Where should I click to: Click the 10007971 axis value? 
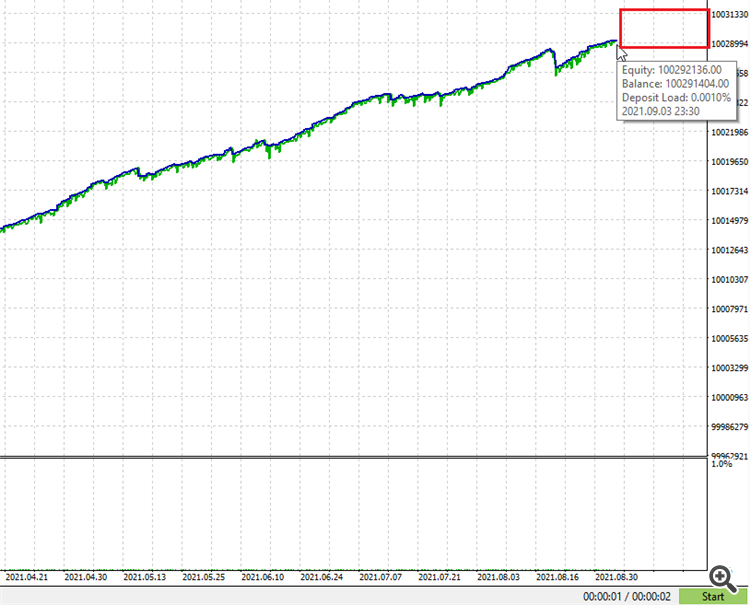coord(729,309)
